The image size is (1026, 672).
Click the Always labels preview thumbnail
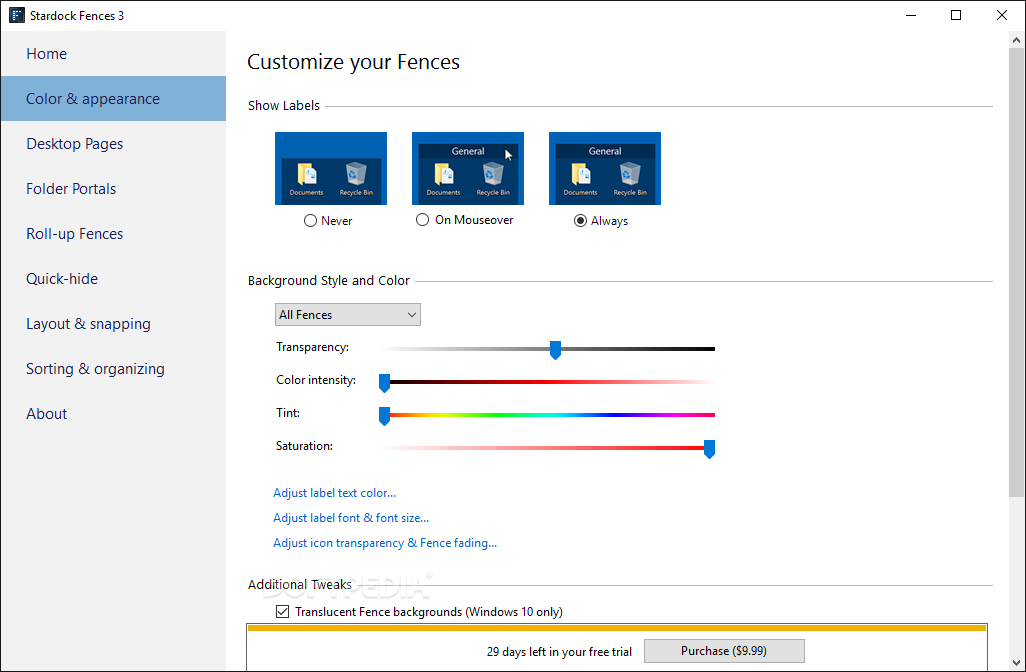pyautogui.click(x=605, y=168)
